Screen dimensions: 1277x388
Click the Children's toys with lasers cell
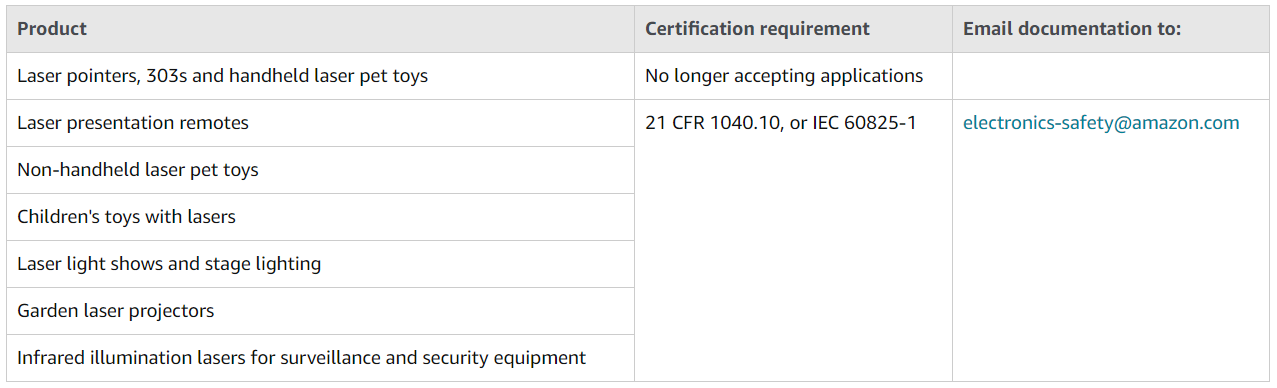point(320,217)
